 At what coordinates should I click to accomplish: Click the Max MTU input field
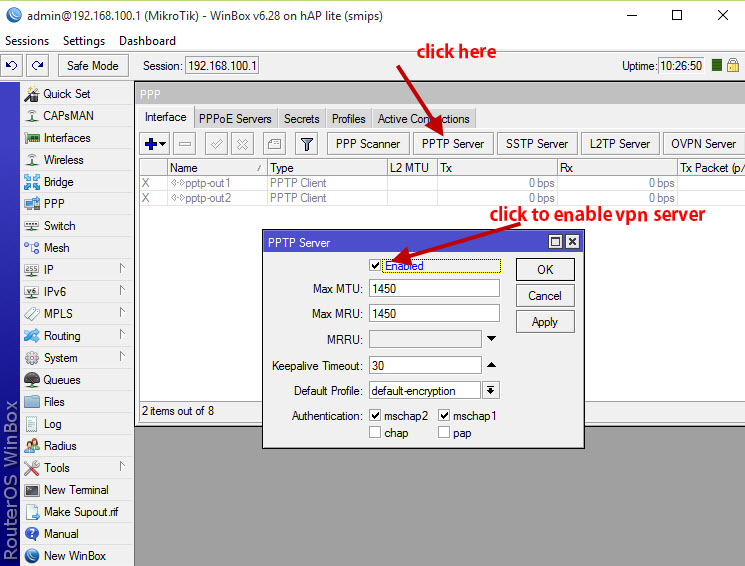(x=434, y=288)
